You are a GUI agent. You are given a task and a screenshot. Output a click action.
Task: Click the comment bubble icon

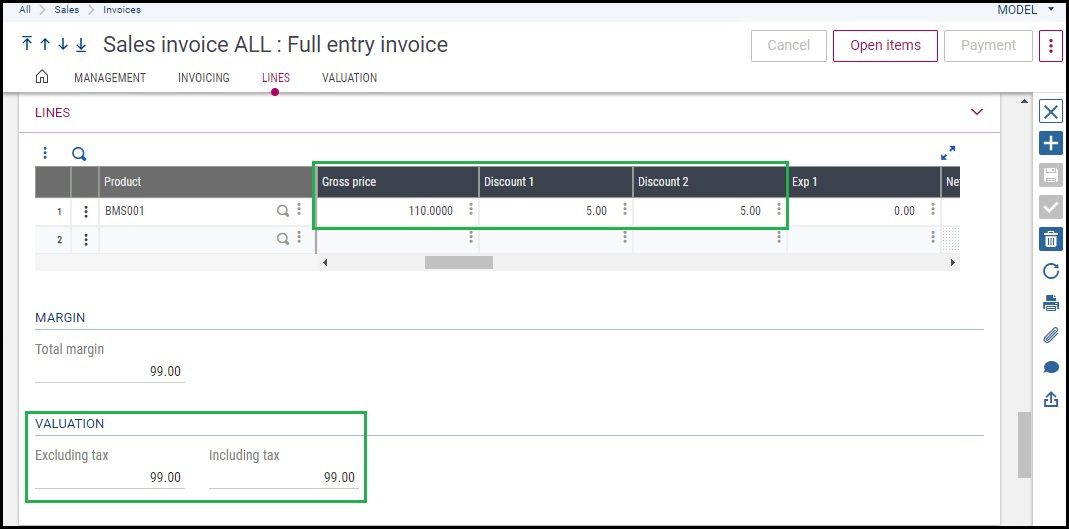click(1050, 367)
